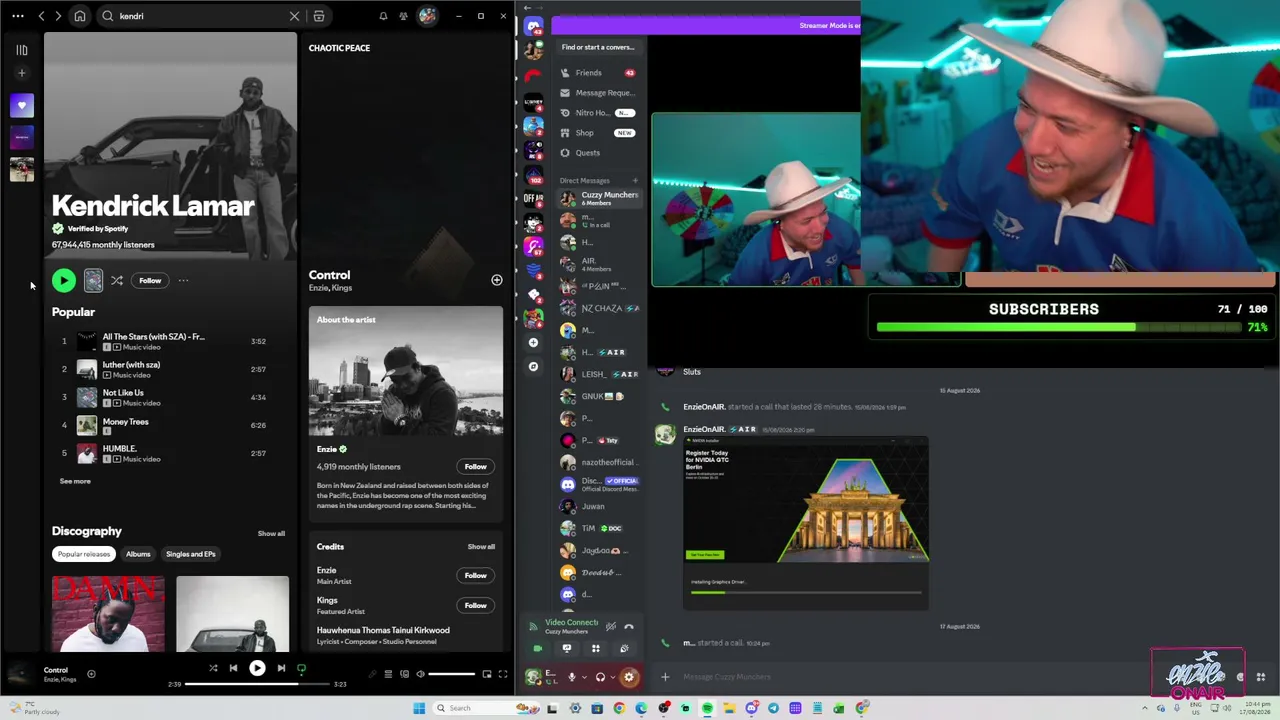
Task: Open more options for Kendrick Lamar
Action: [183, 281]
